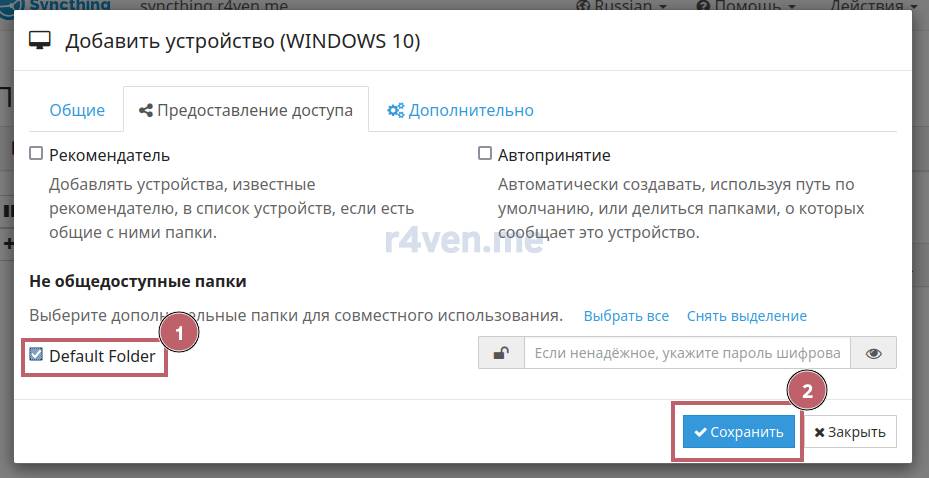929x478 pixels.
Task: Click the checkmark icon on Сохранить button
Action: point(701,432)
